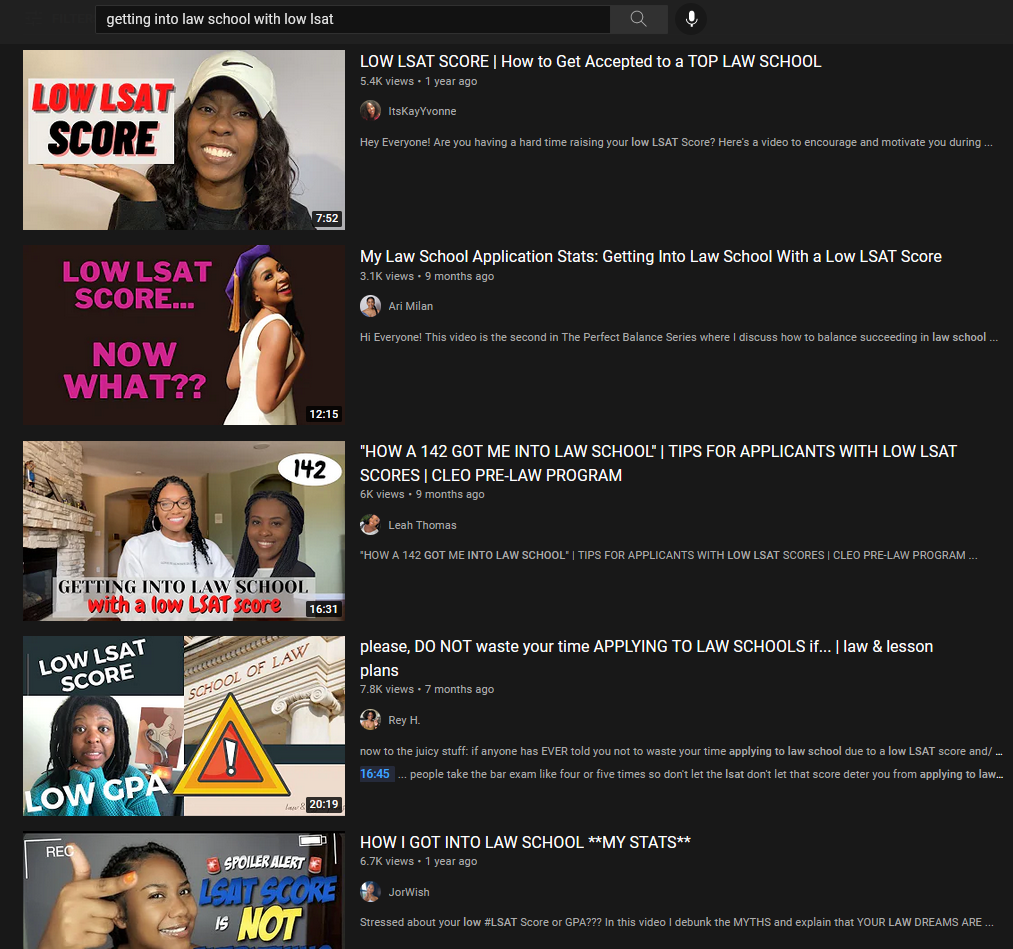Click description 'Stressed about your low #LSAT'
Screen dimensions: 1013x949
tap(676, 923)
